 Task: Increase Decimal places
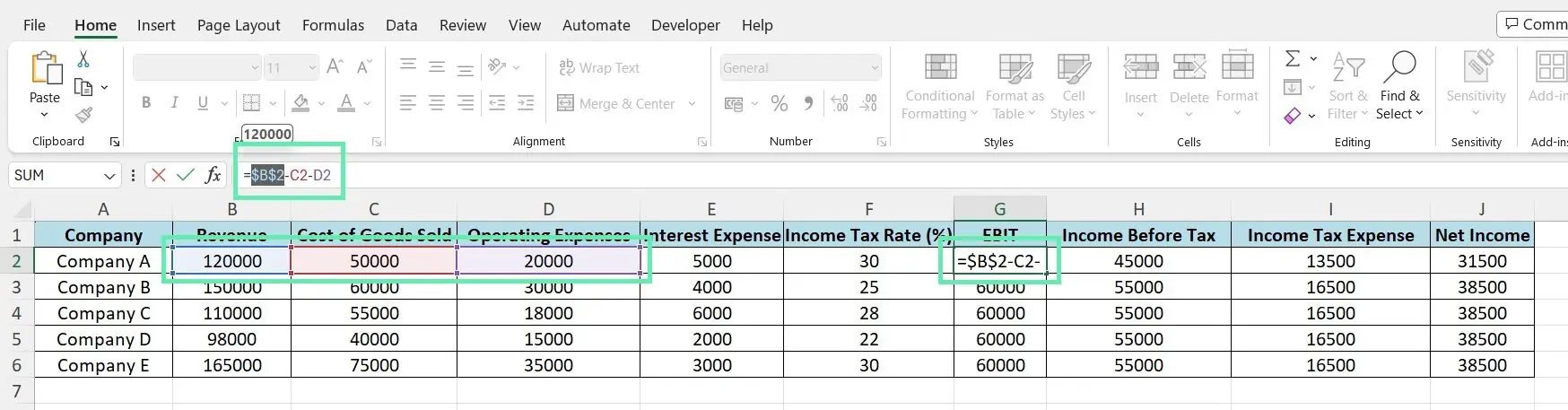point(840,104)
